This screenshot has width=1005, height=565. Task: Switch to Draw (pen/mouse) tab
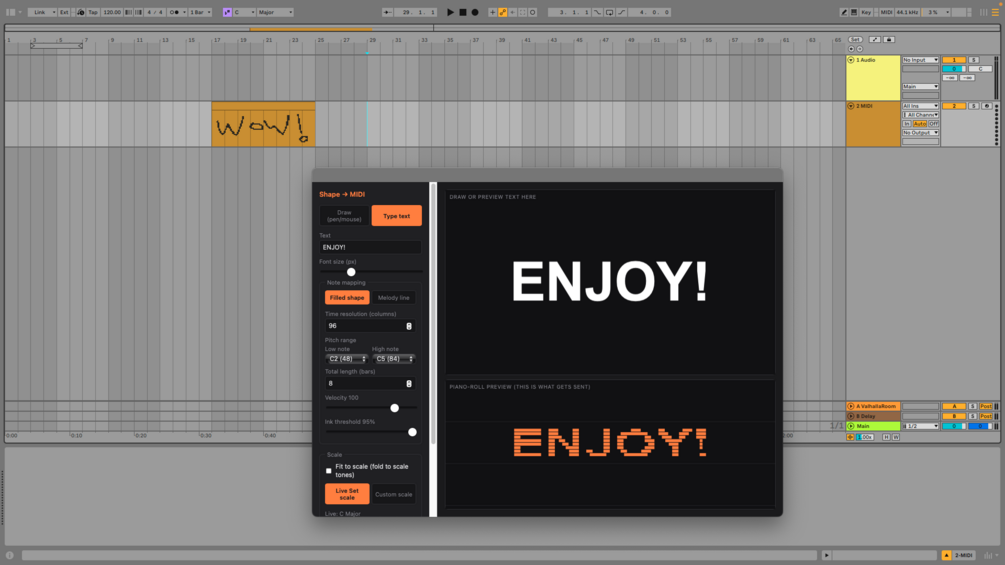click(x=344, y=216)
